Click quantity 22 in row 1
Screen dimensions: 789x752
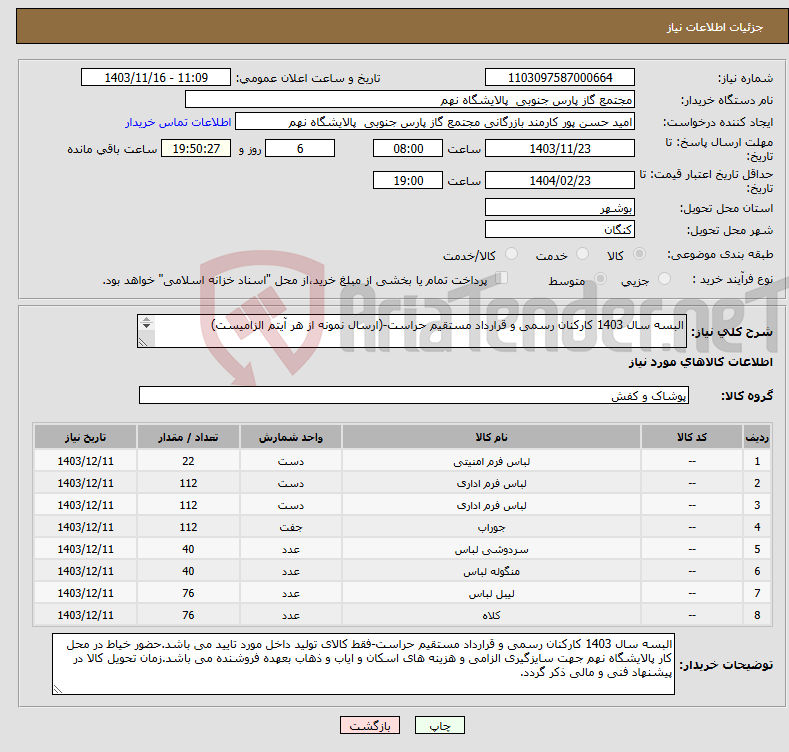click(188, 461)
